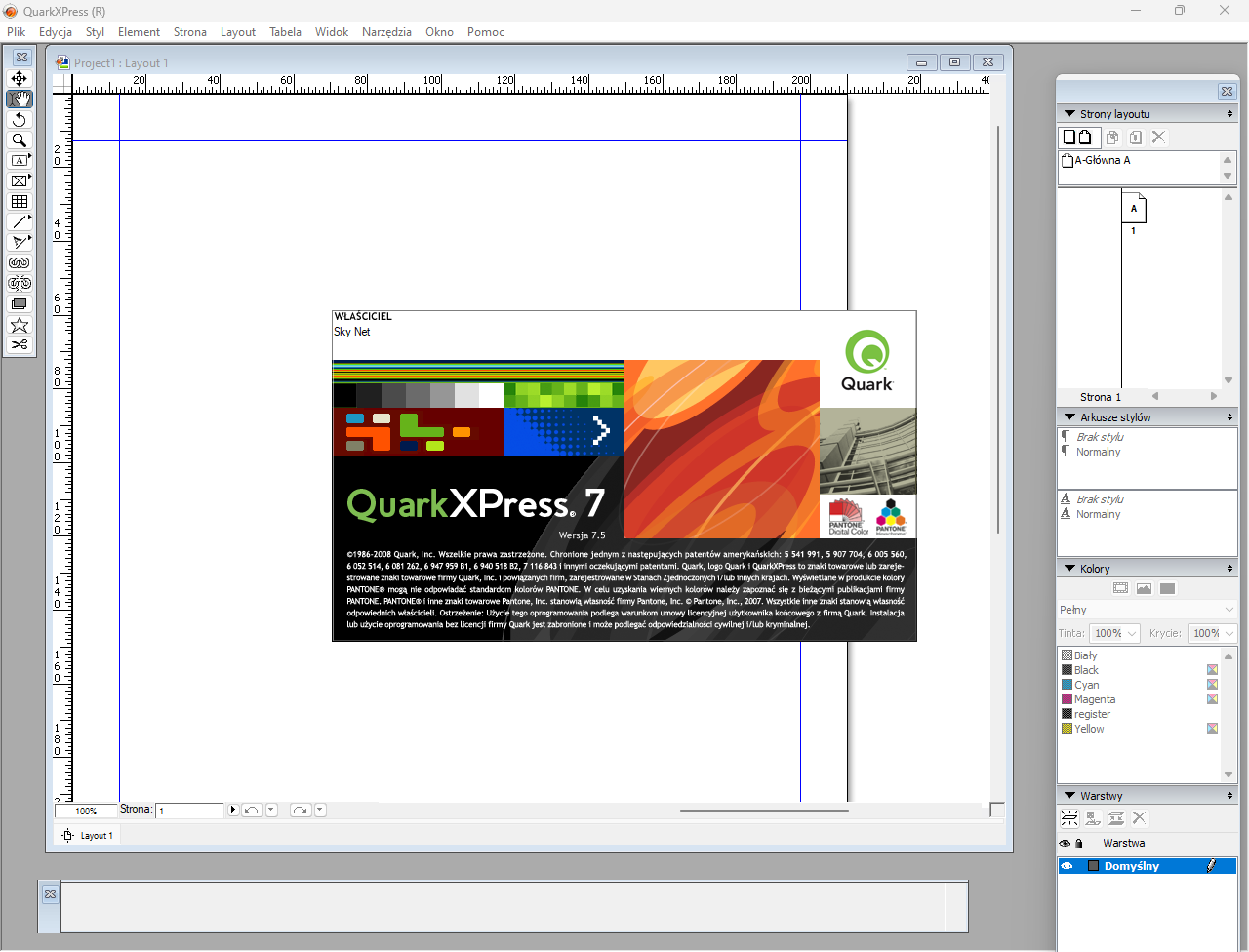1249x952 pixels.
Task: Select the Picture Box tool
Action: 20,180
